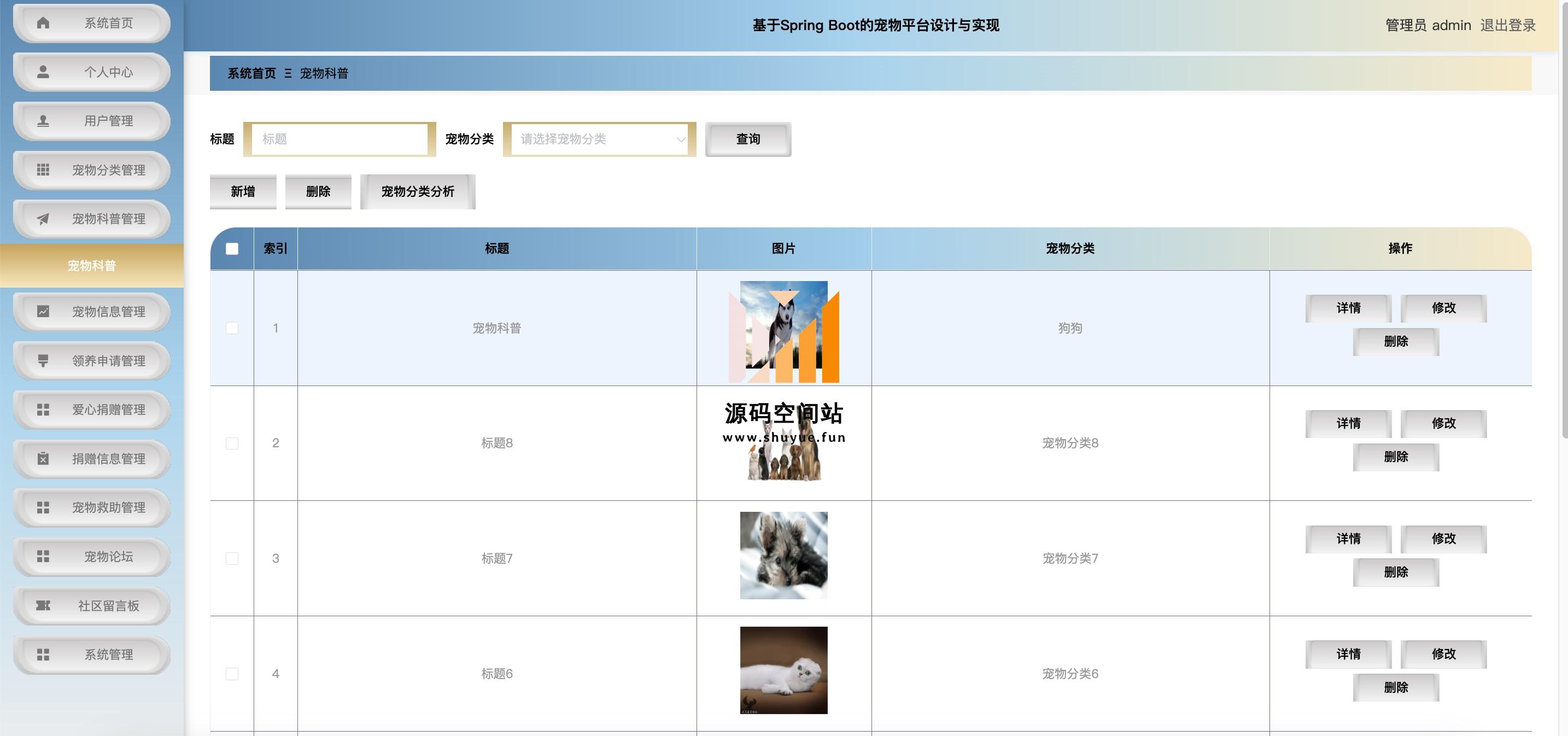This screenshot has height=736, width=1568.
Task: View 详情 for row 标题6
Action: click(1348, 655)
